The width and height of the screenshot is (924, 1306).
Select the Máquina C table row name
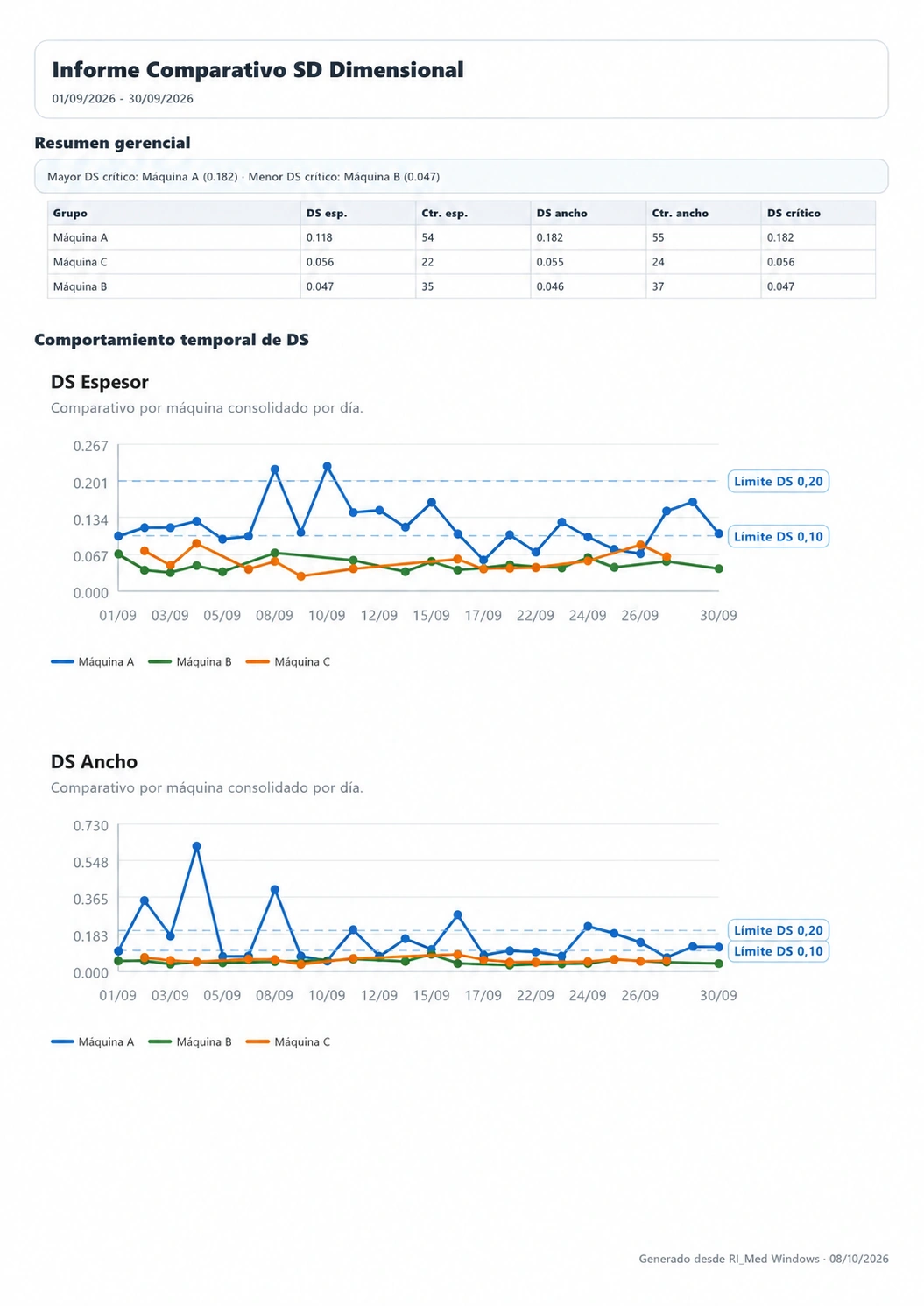pos(81,262)
